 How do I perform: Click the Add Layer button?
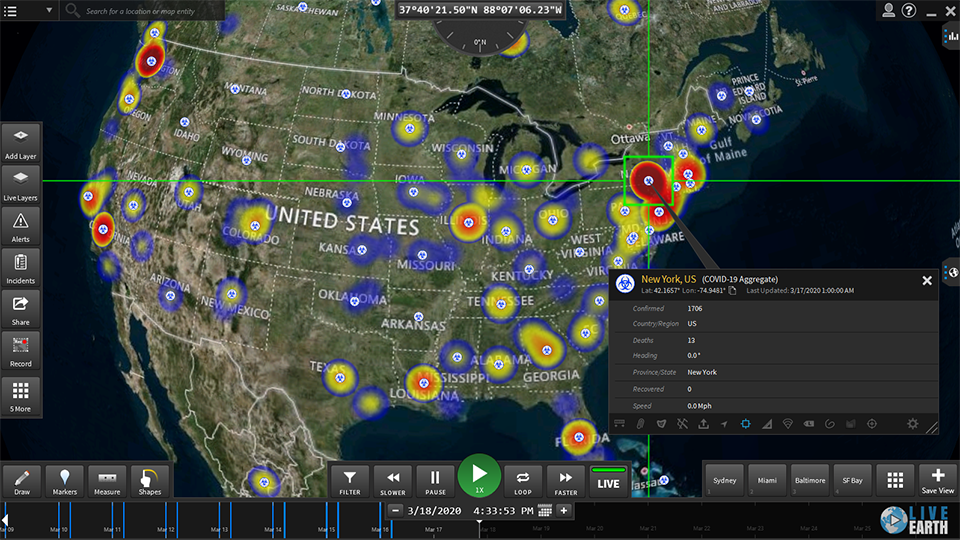pyautogui.click(x=21, y=143)
